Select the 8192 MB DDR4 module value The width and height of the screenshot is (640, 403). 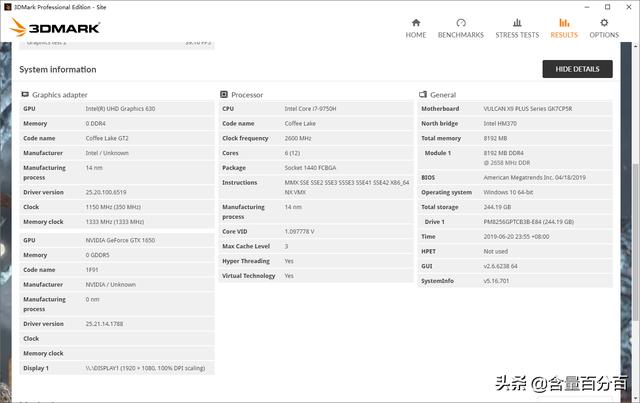[507, 158]
